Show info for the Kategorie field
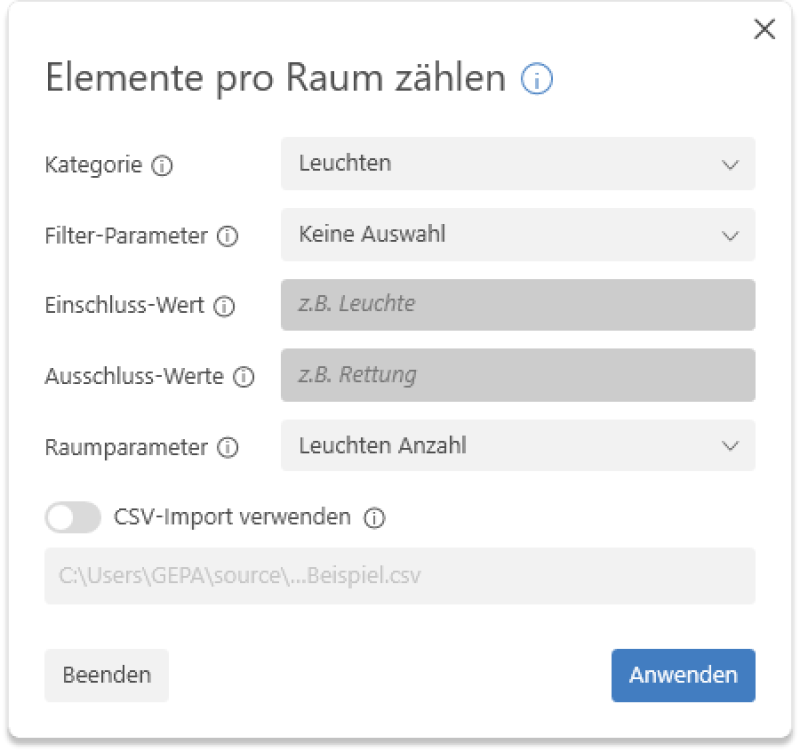The width and height of the screenshot is (800, 752). [162, 166]
